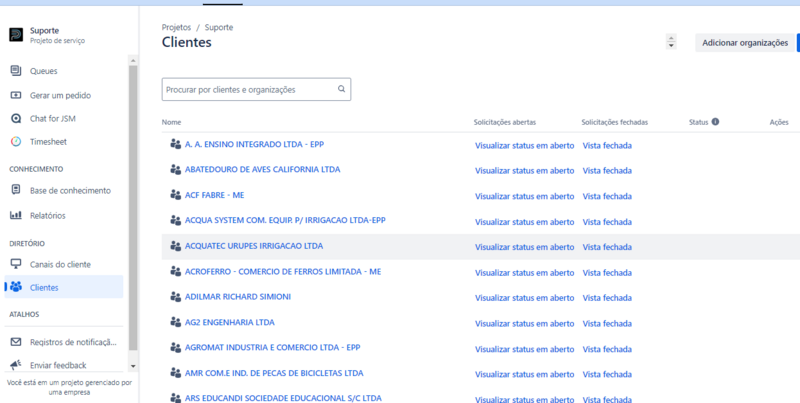The height and width of the screenshot is (403, 800).
Task: Open AG2 ENGENHARIA LTDA organization
Action: click(x=230, y=322)
